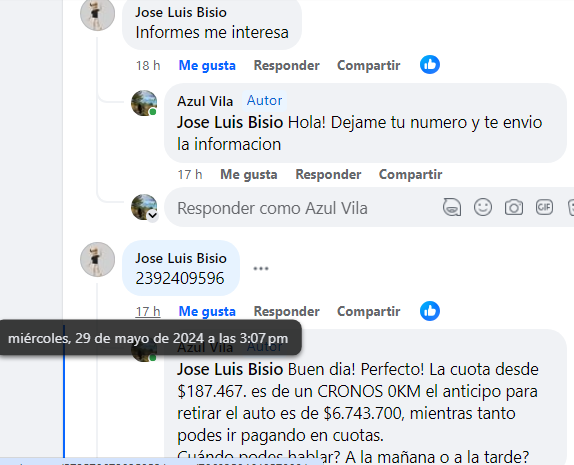This screenshot has width=574, height=465.
Task: Like Azul Vila's 'Dejame tu numero' reply
Action: point(249,175)
